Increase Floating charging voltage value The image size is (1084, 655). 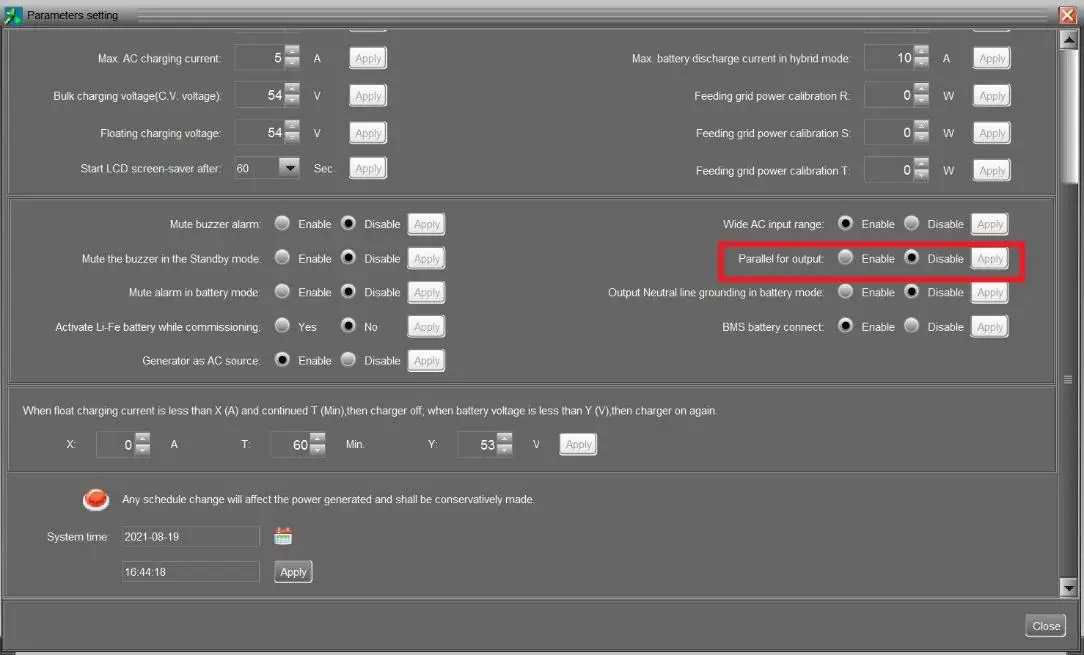click(292, 126)
